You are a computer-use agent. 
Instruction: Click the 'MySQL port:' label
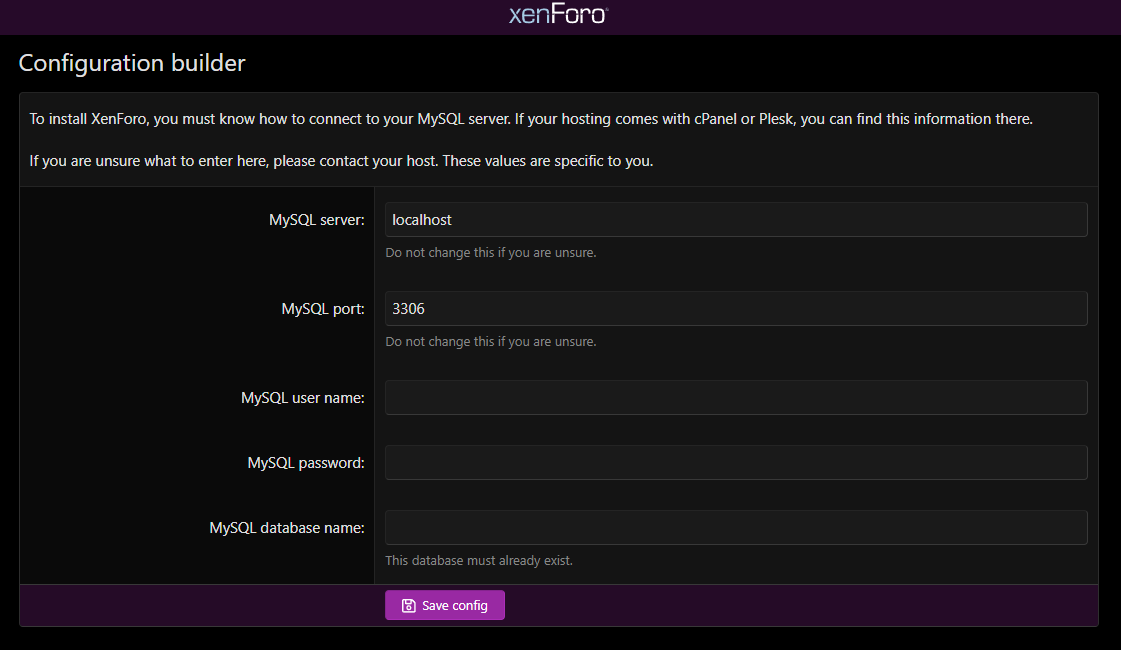(x=323, y=309)
